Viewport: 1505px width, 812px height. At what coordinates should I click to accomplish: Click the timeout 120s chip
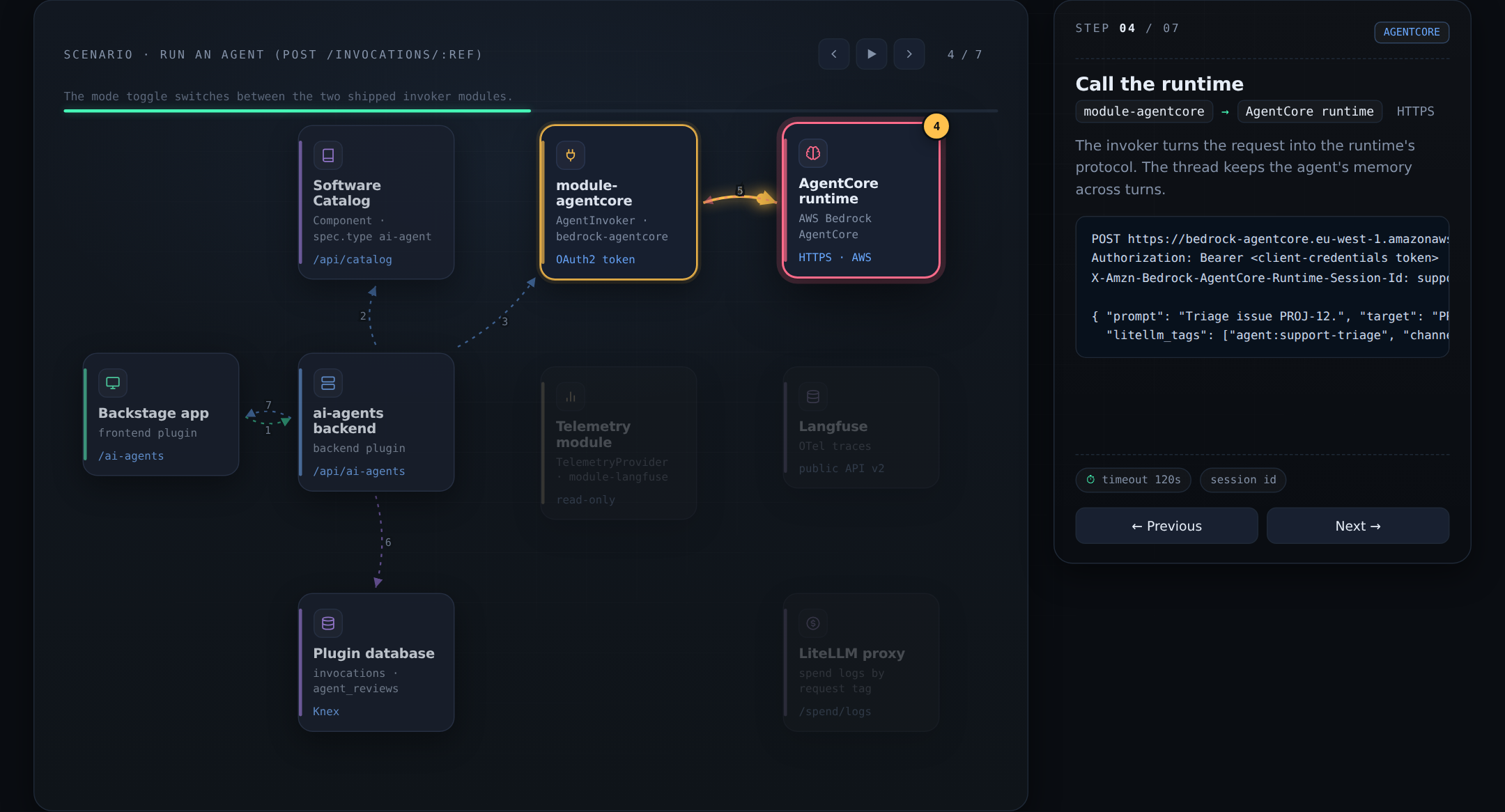coord(1133,480)
